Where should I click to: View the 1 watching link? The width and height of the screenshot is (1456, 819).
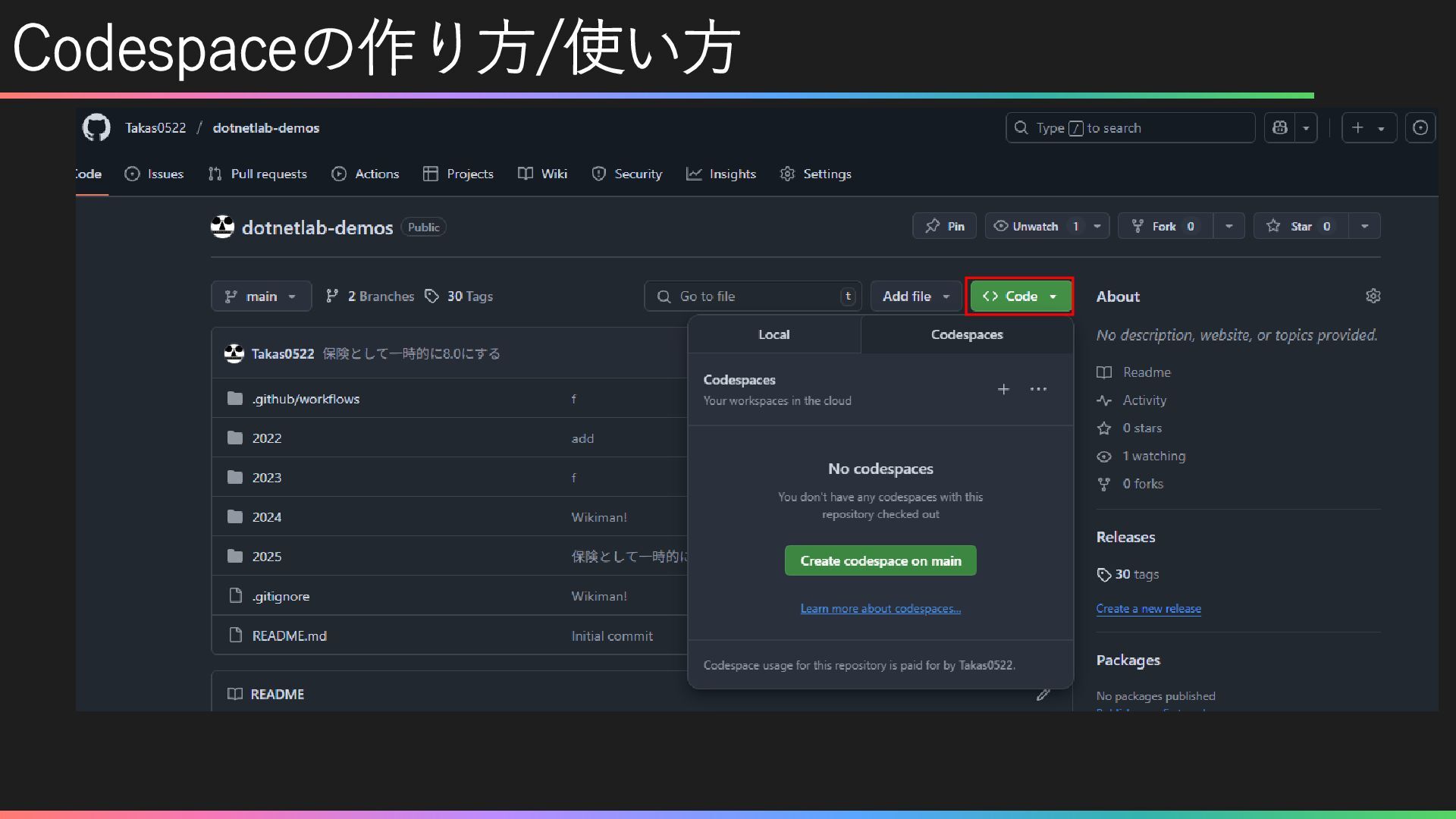(1141, 456)
